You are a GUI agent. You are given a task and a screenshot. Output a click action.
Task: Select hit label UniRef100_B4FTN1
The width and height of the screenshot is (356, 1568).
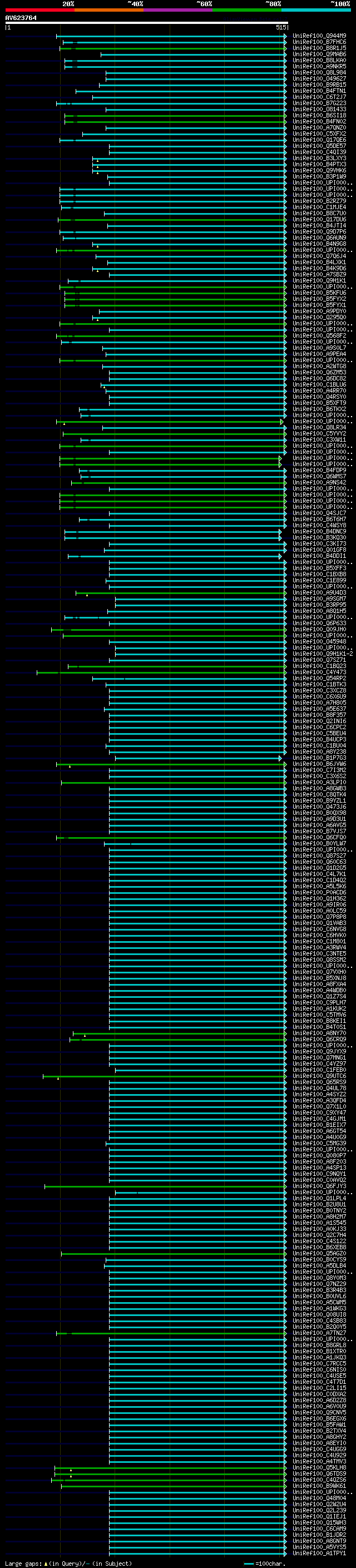click(x=319, y=91)
